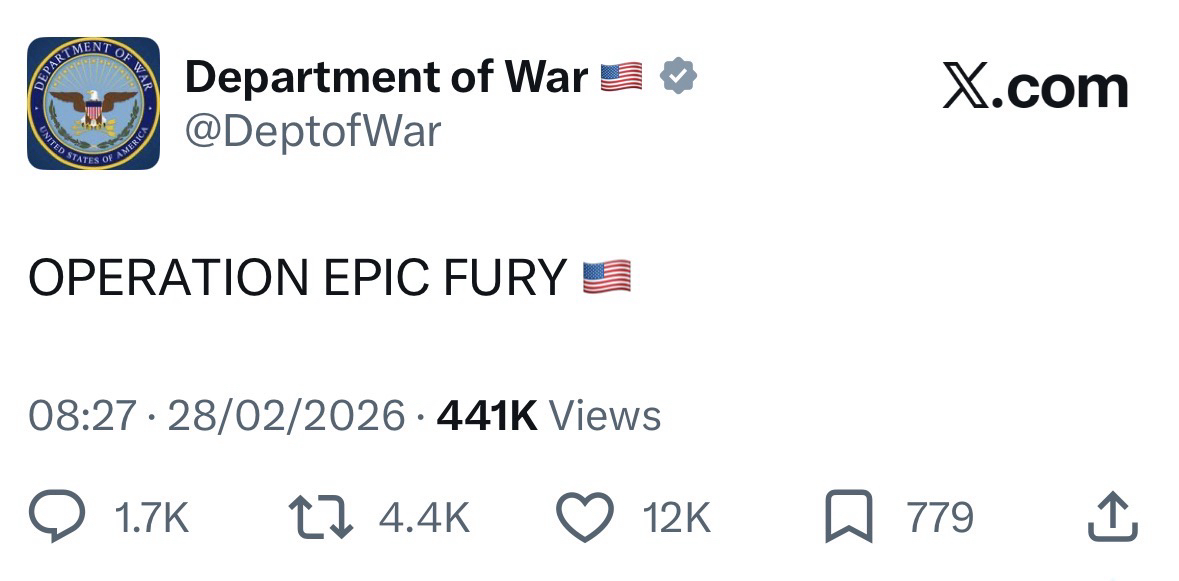Open the Department of War profile avatar

[93, 103]
